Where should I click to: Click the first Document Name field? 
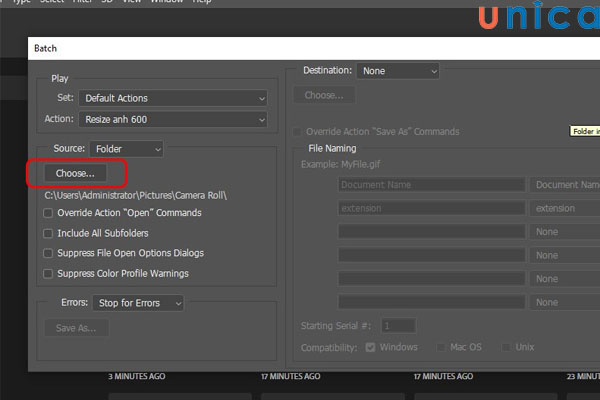pyautogui.click(x=431, y=185)
